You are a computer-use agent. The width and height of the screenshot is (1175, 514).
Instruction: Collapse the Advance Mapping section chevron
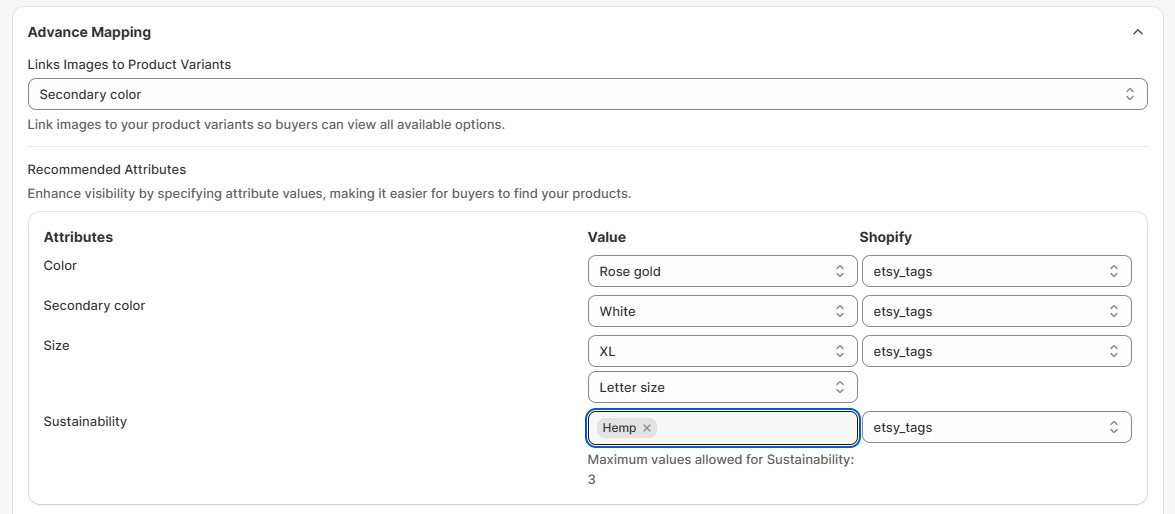pyautogui.click(x=1138, y=32)
